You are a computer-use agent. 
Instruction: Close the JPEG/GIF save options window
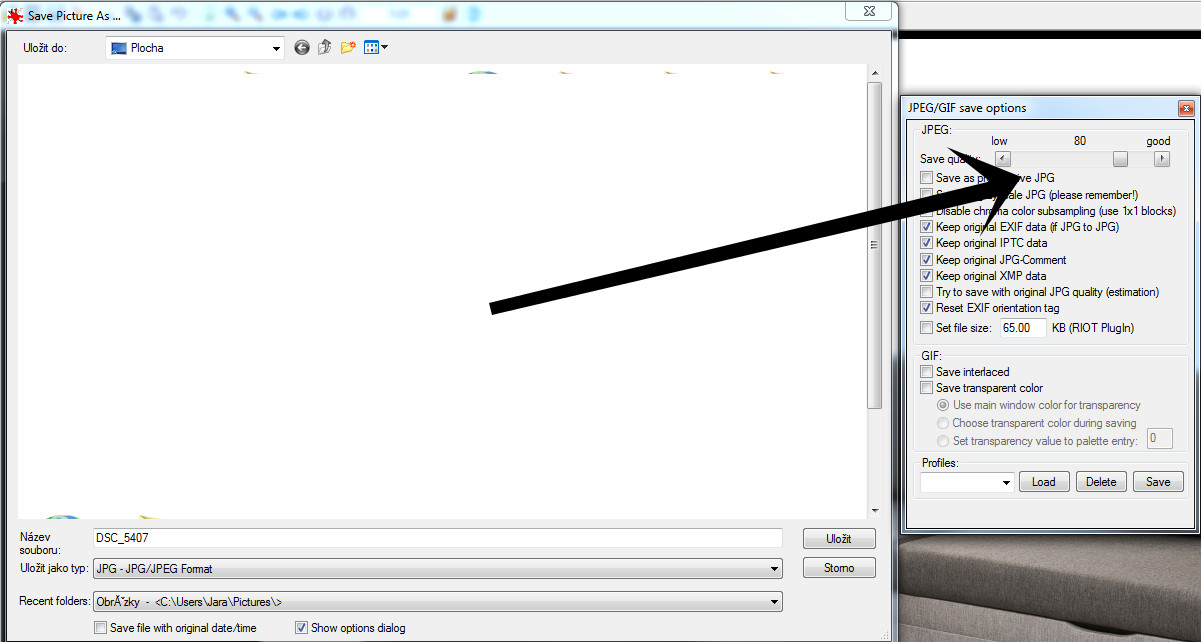click(x=1186, y=108)
